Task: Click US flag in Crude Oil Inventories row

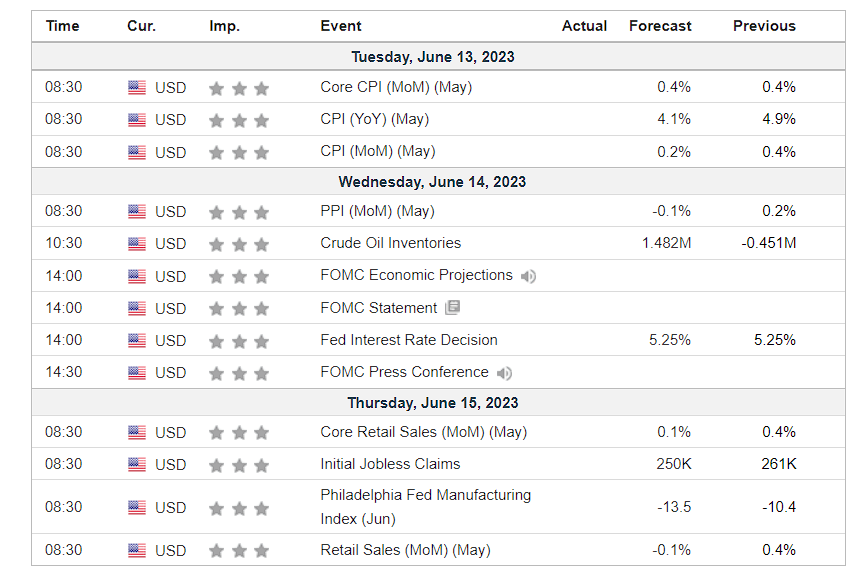Action: point(137,244)
